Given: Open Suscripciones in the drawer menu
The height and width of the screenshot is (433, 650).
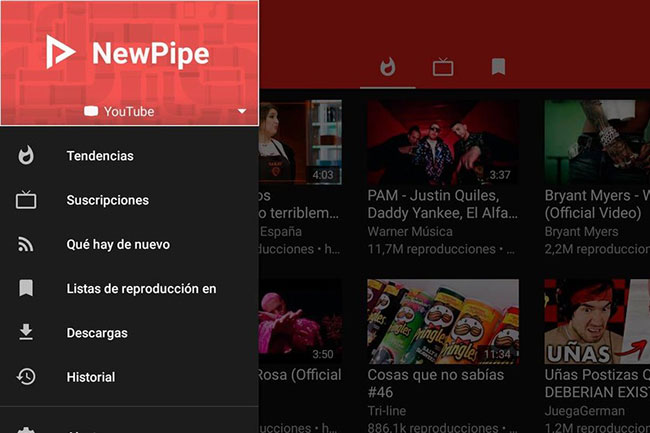Looking at the screenshot, I should point(129,200).
